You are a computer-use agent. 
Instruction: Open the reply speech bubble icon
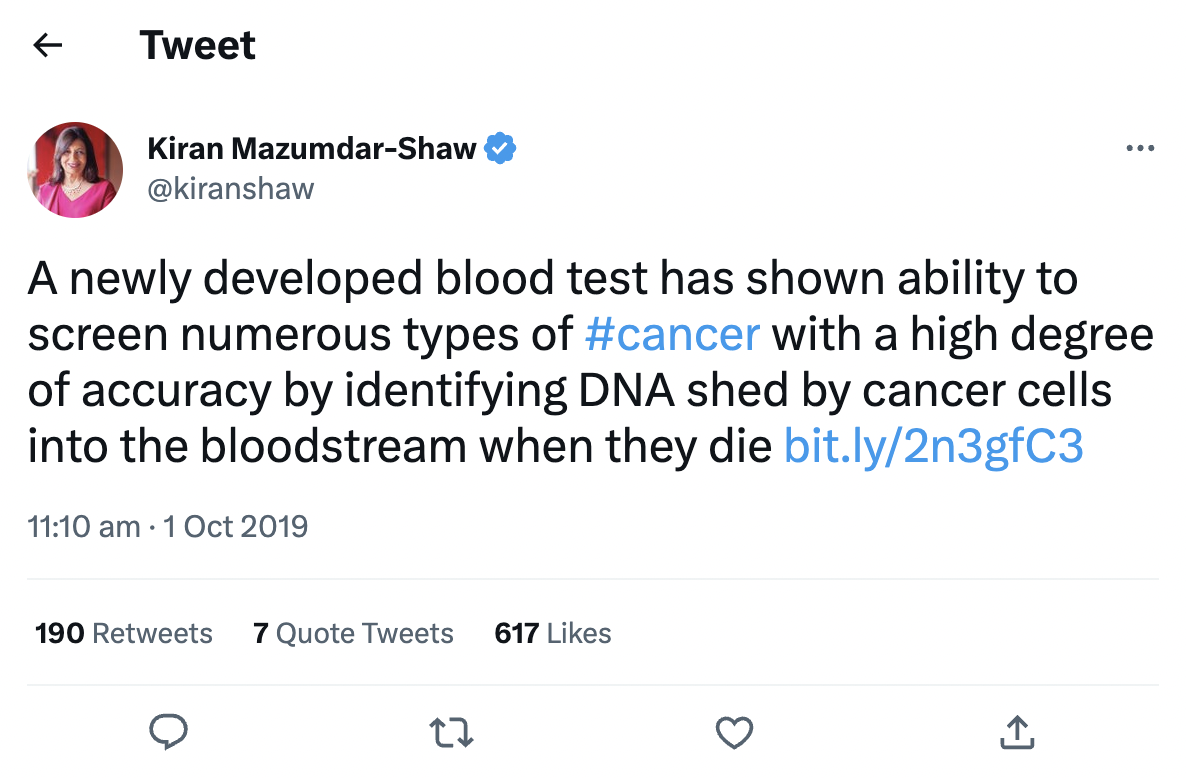168,733
